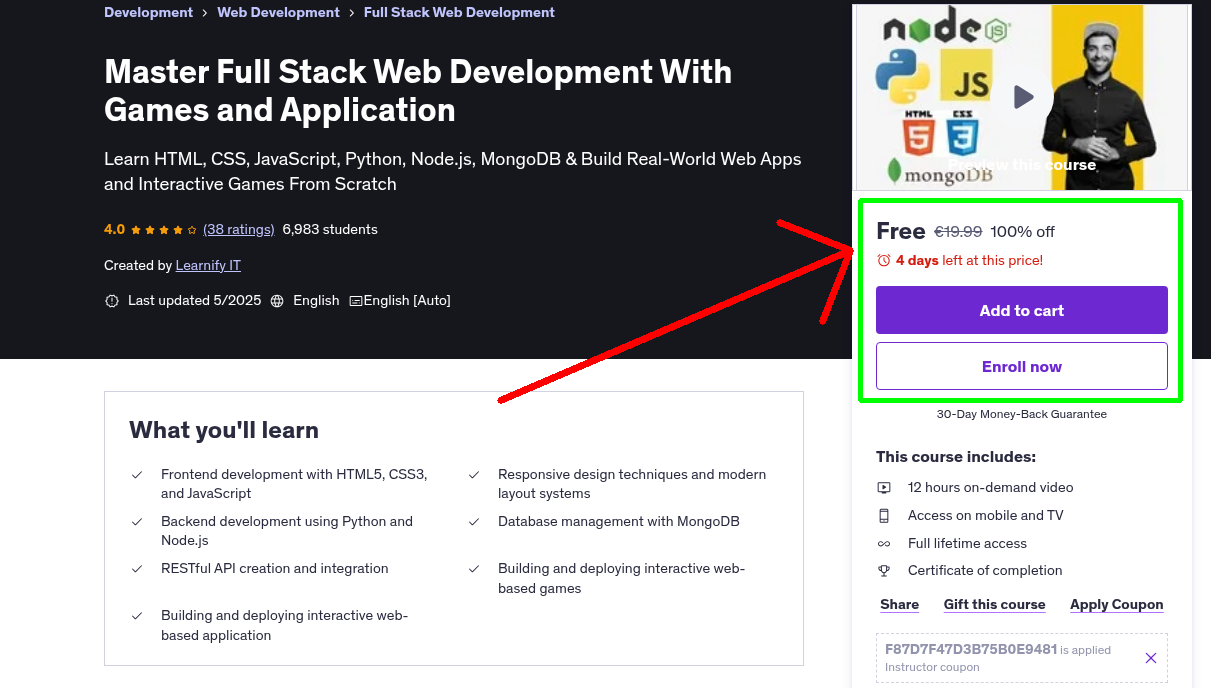Click Gift this course
The height and width of the screenshot is (688, 1211).
(x=994, y=605)
